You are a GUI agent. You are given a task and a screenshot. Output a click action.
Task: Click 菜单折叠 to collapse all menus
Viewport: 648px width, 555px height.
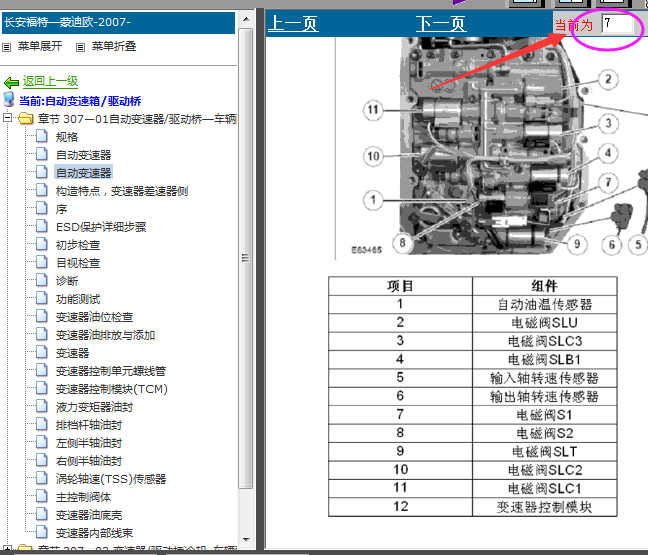114,46
